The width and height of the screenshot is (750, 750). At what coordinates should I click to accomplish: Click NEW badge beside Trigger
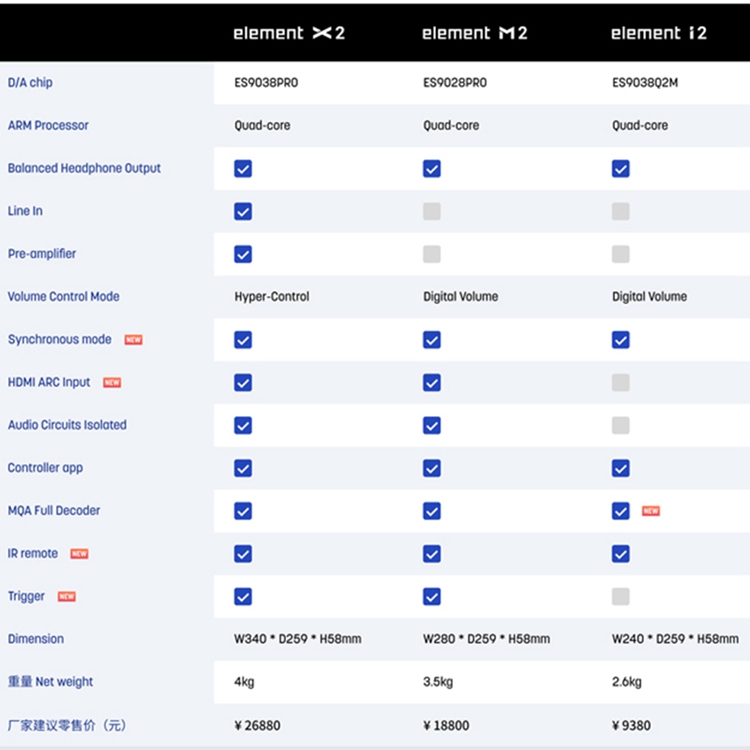(x=66, y=596)
